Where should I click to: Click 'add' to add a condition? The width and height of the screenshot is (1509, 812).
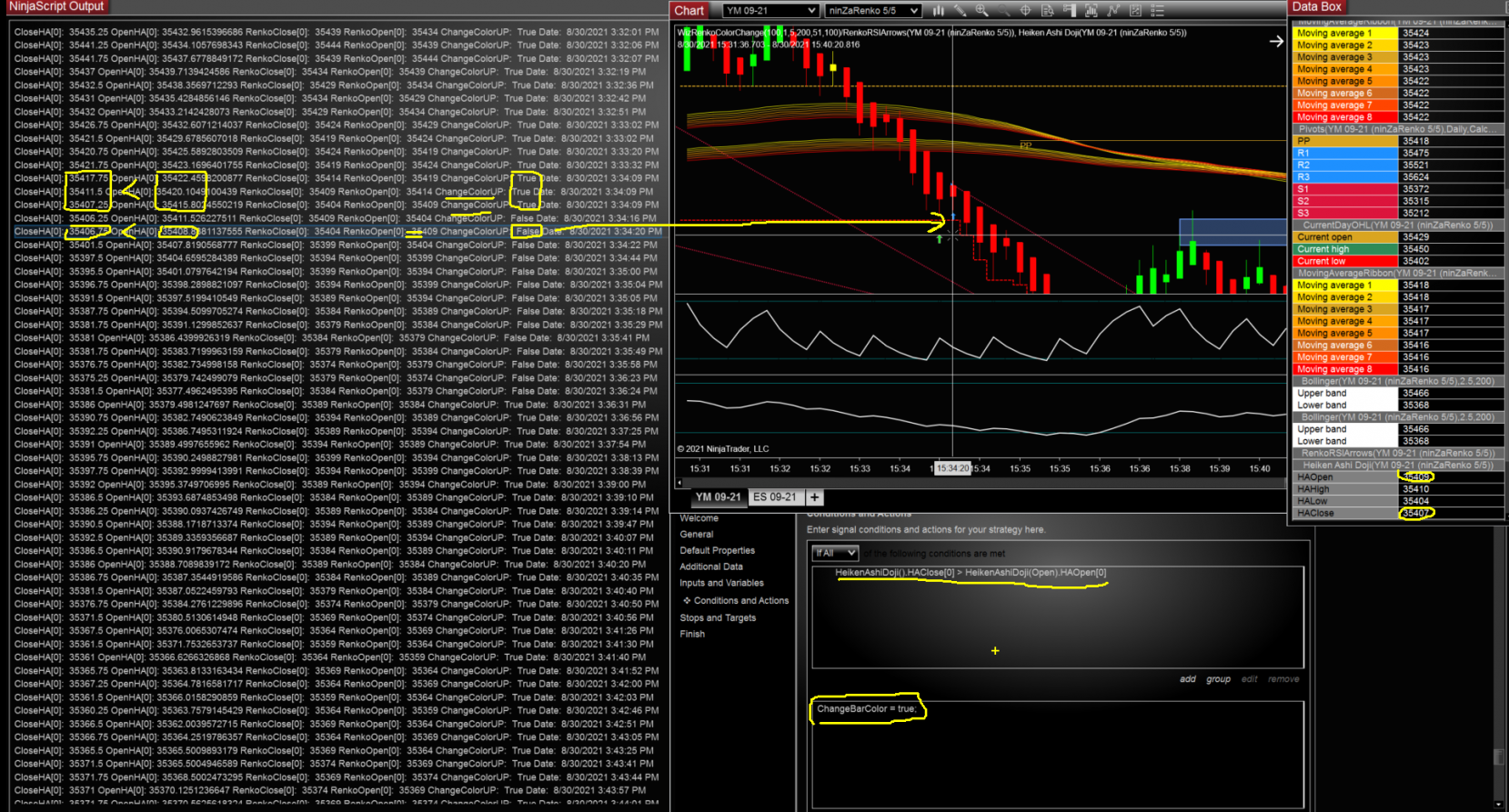tap(1188, 679)
